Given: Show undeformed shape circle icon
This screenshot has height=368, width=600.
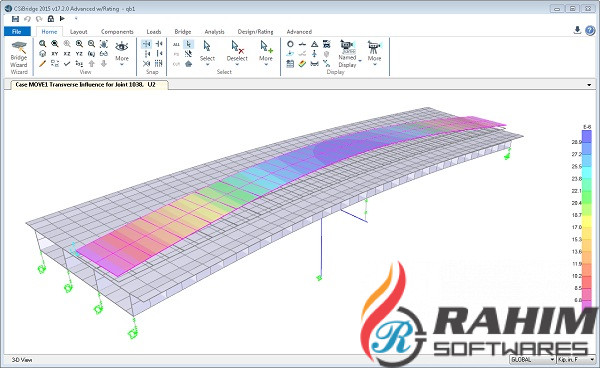Looking at the screenshot, I should pyautogui.click(x=290, y=44).
